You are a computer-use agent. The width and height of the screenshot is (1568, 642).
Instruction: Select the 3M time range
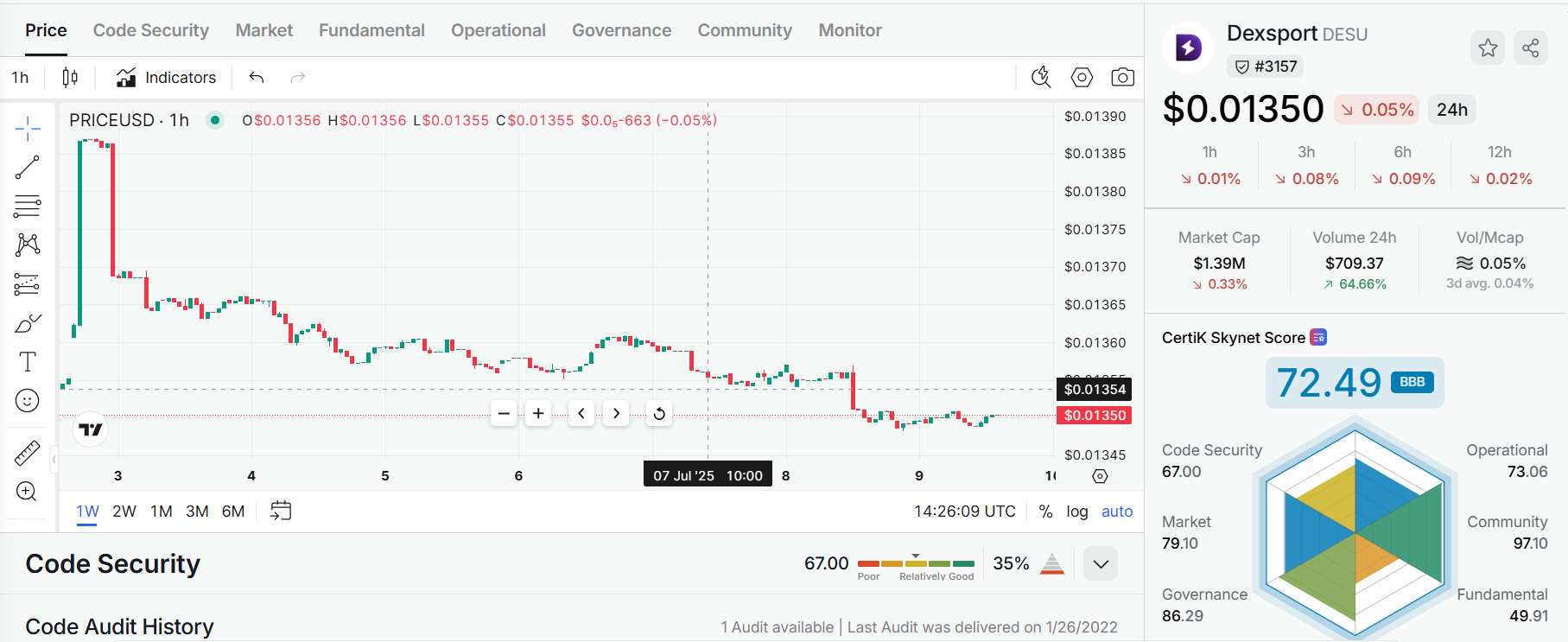click(197, 512)
